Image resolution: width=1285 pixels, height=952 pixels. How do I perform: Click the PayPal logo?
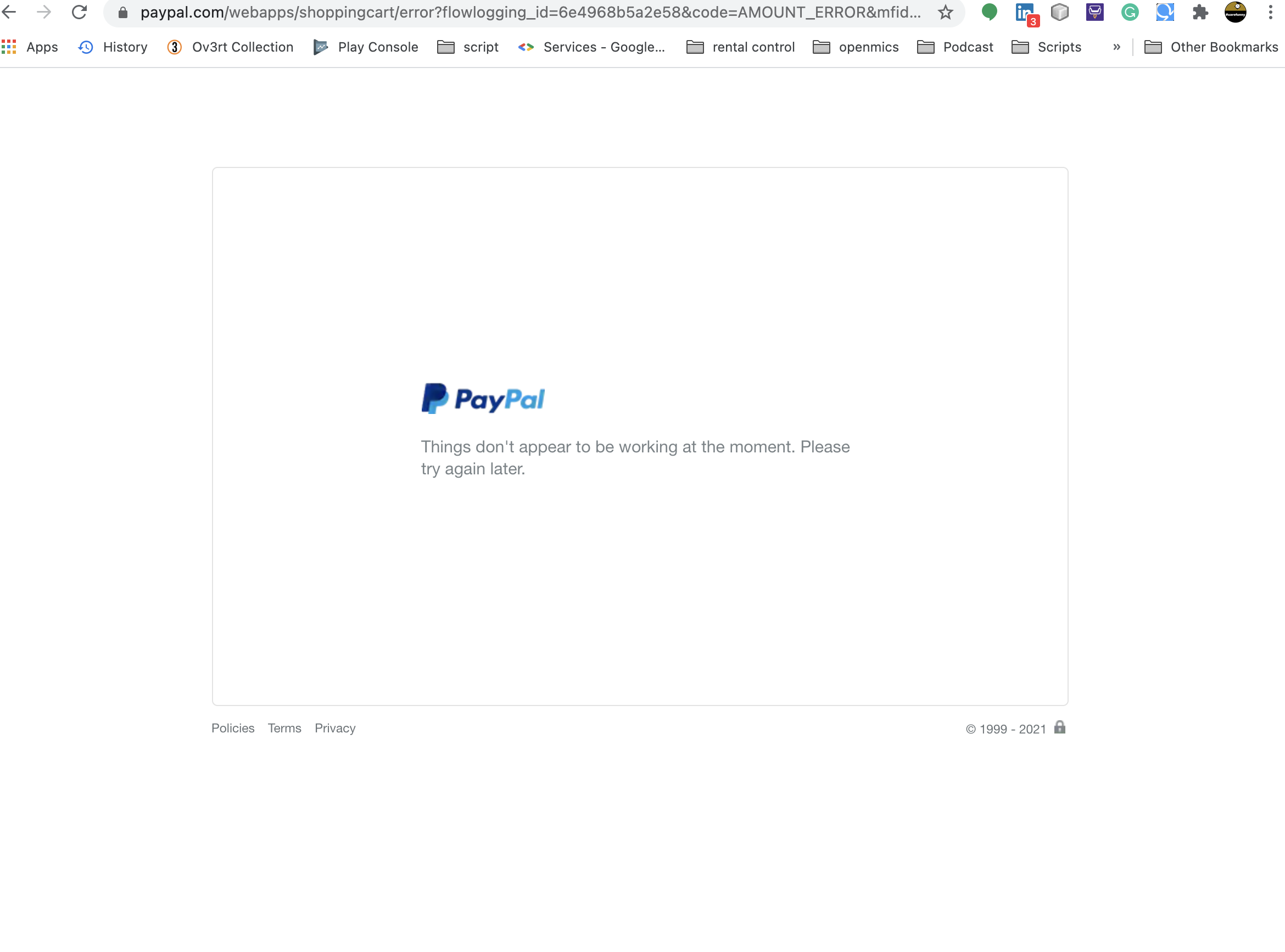[x=483, y=399]
